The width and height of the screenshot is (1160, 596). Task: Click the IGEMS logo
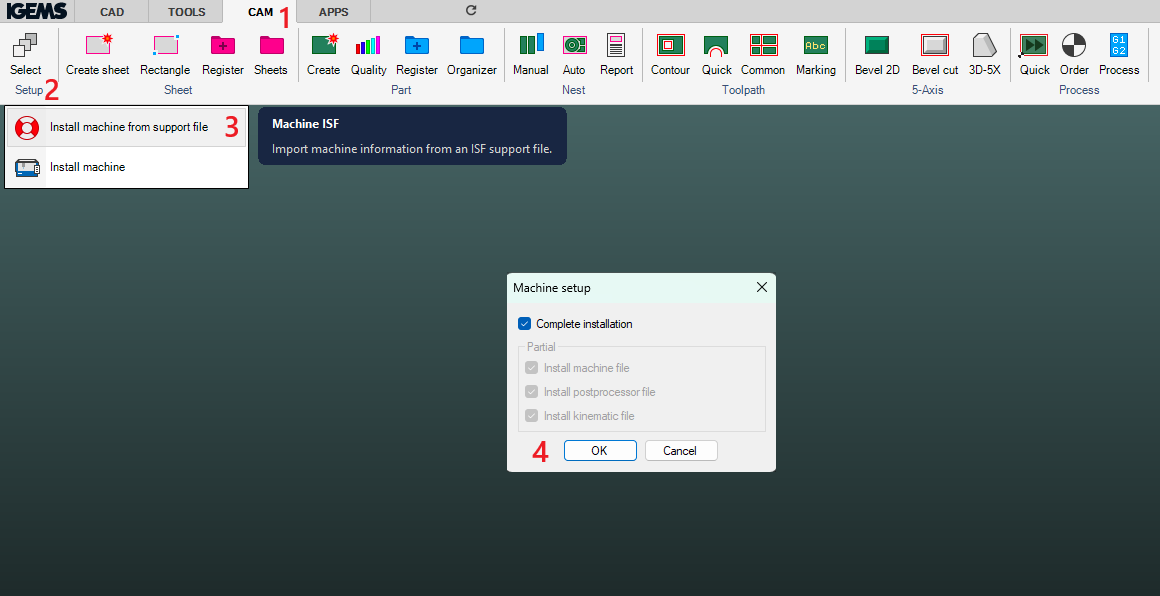pos(37,11)
